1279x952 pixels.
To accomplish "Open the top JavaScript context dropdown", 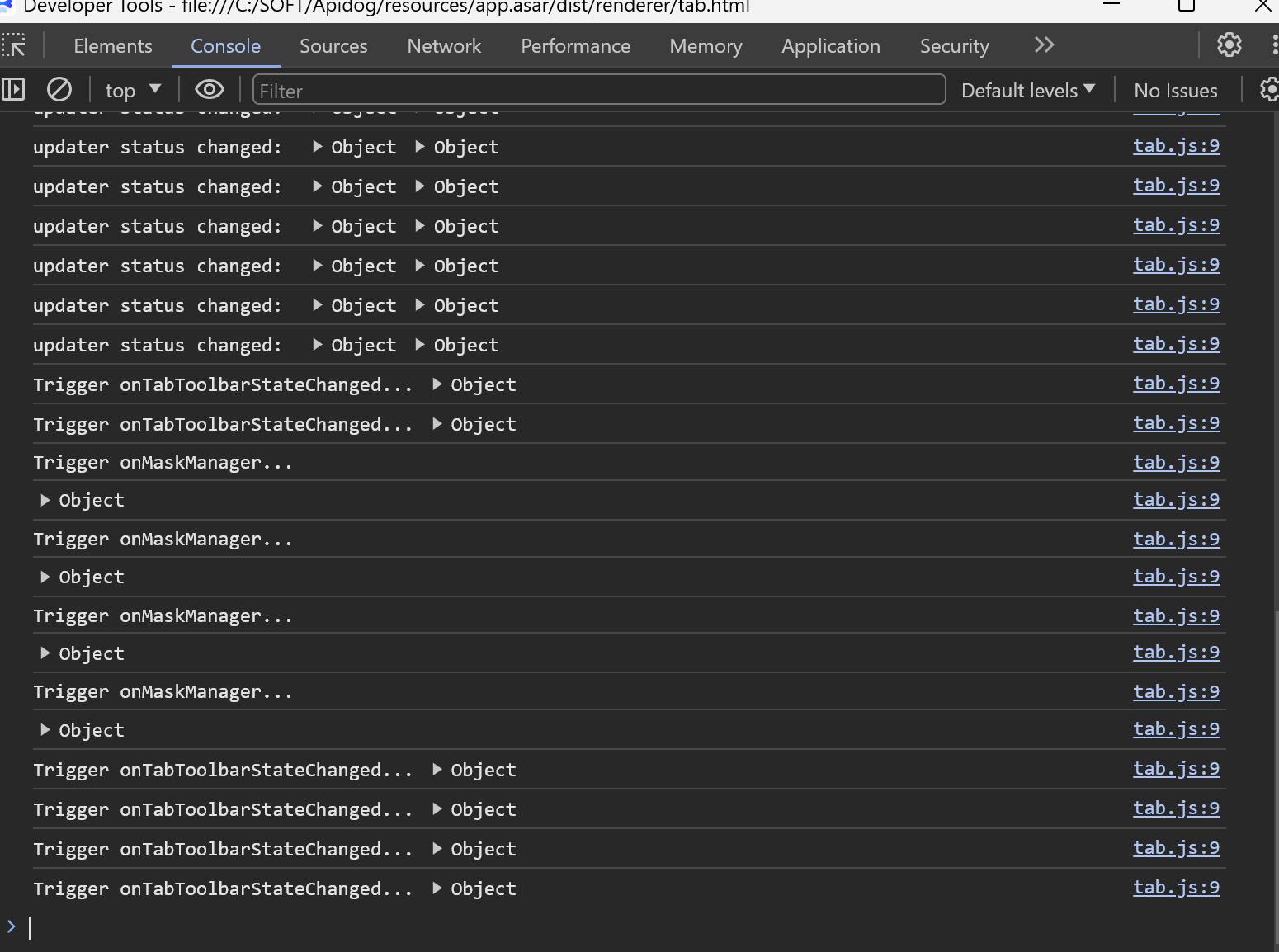I will point(133,90).
